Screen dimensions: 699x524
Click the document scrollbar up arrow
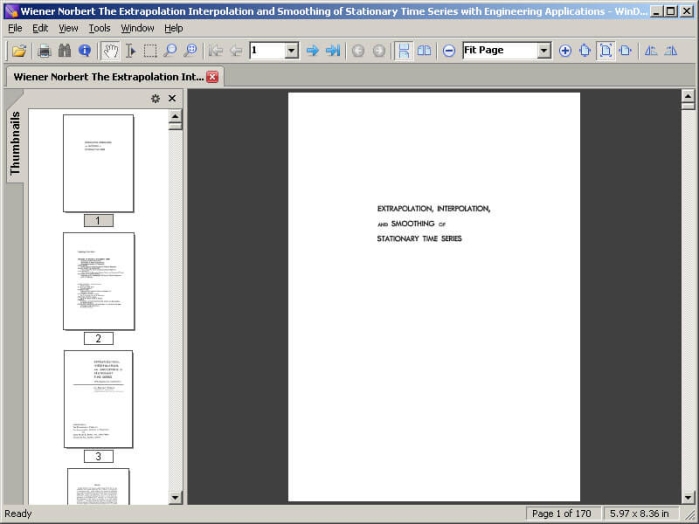(688, 96)
